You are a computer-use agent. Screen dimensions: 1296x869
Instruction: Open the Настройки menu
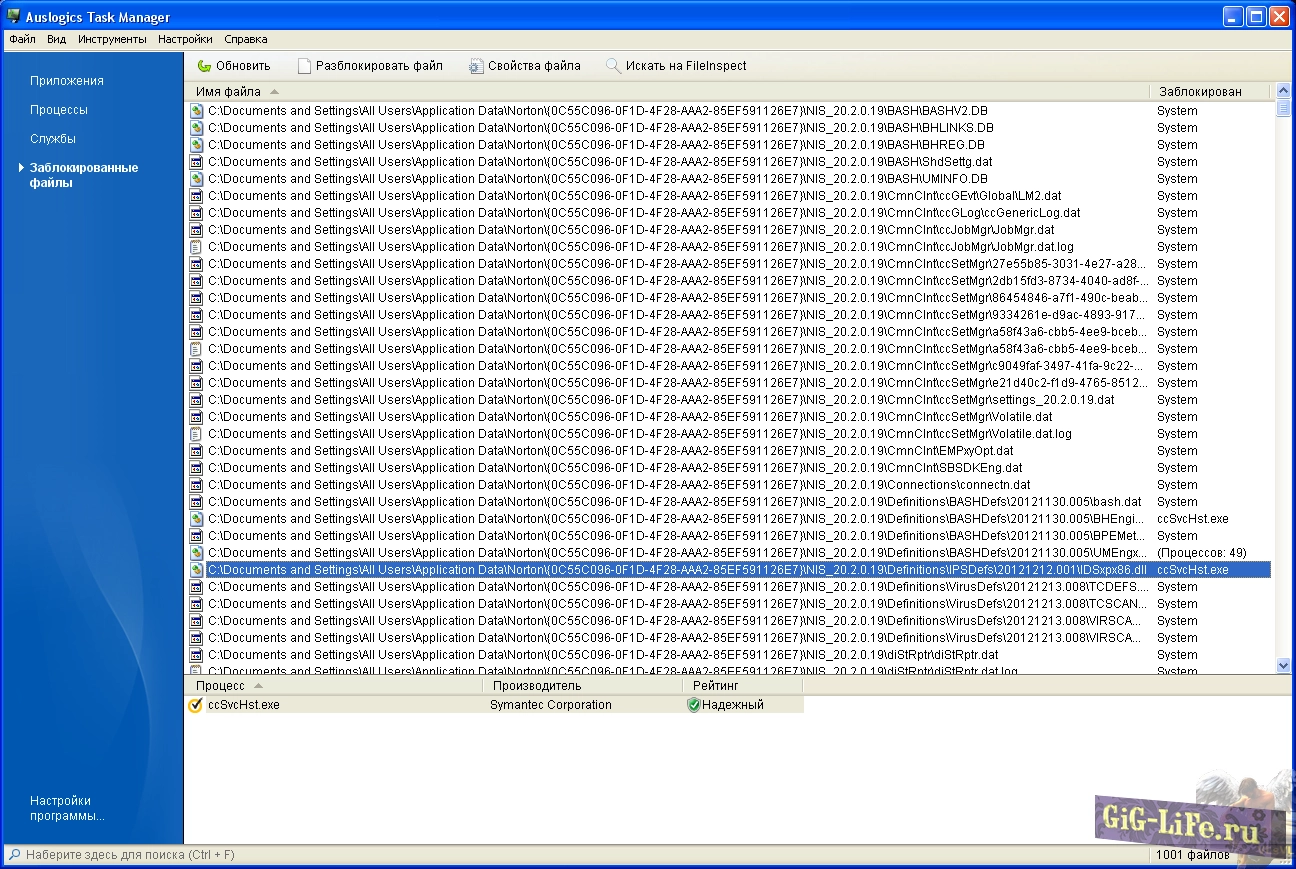click(185, 40)
